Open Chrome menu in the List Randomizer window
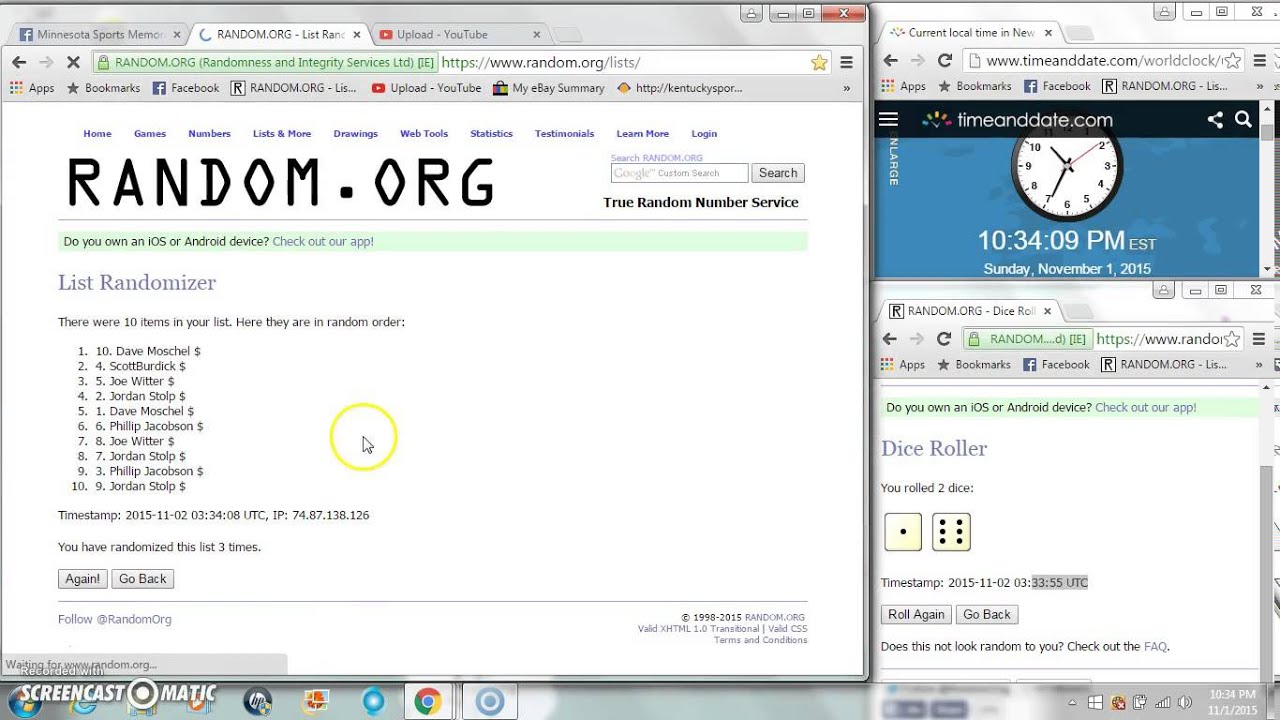The image size is (1280, 720). coord(846,62)
